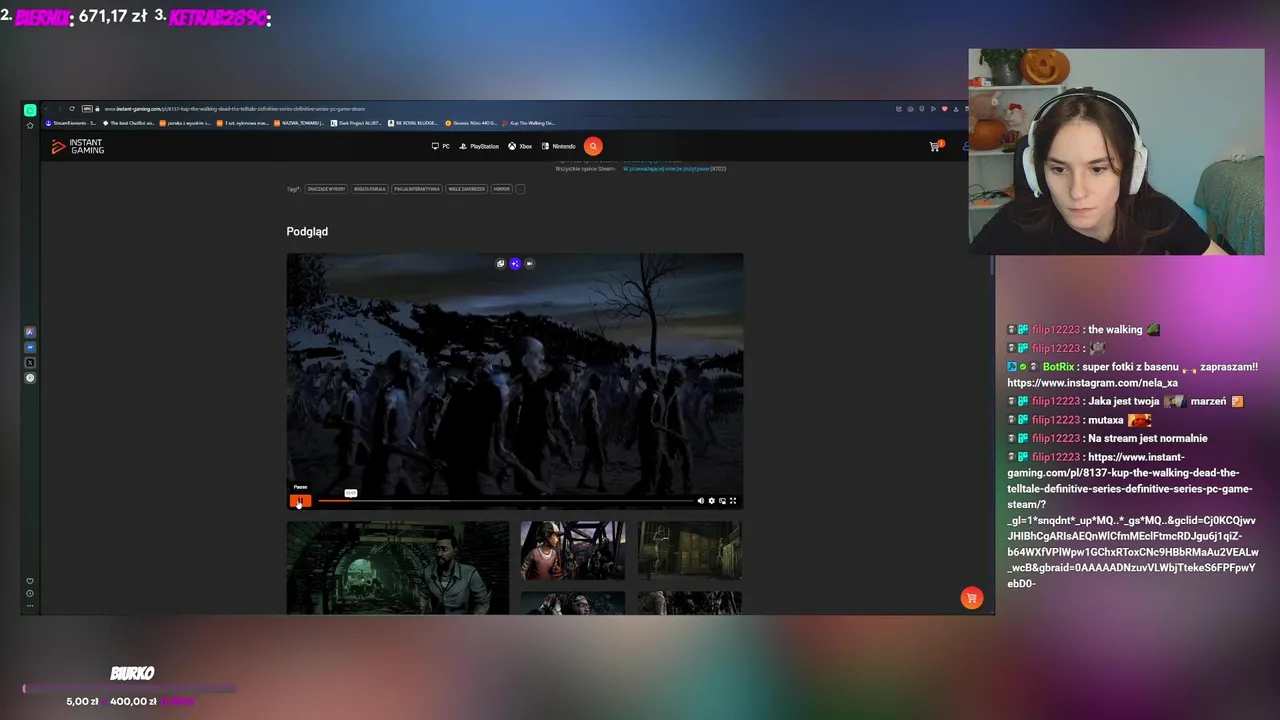1280x720 pixels.
Task: Open the RK ROYAL KLUDGE bookmark
Action: (x=414, y=123)
